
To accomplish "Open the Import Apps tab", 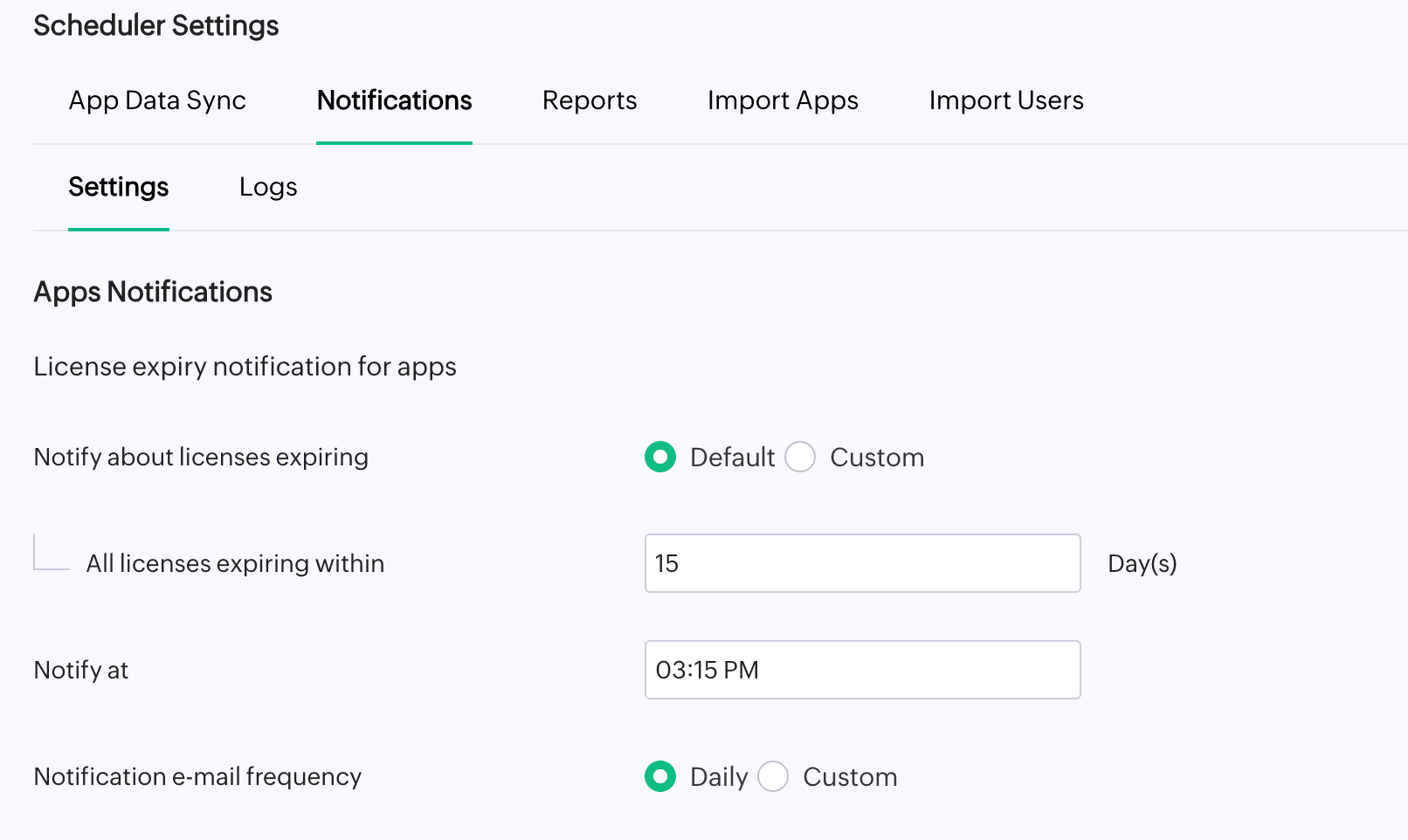I will (x=783, y=100).
